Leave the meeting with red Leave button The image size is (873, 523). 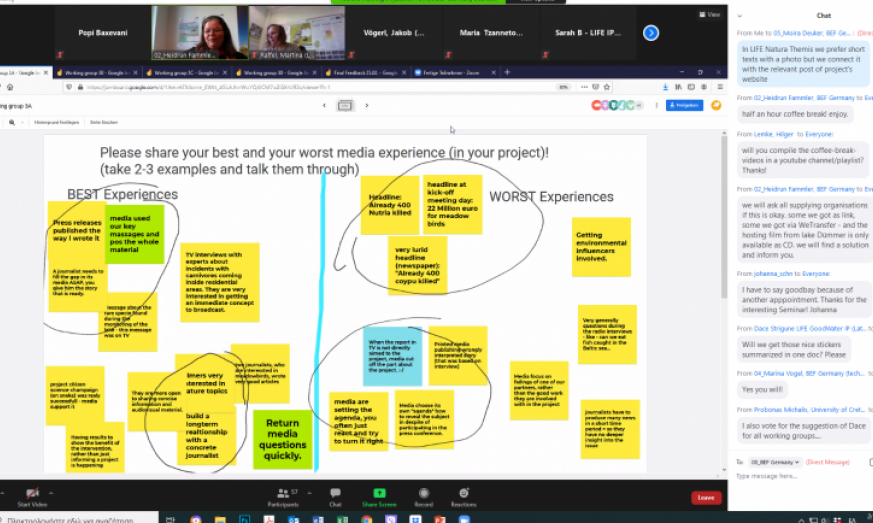click(706, 497)
